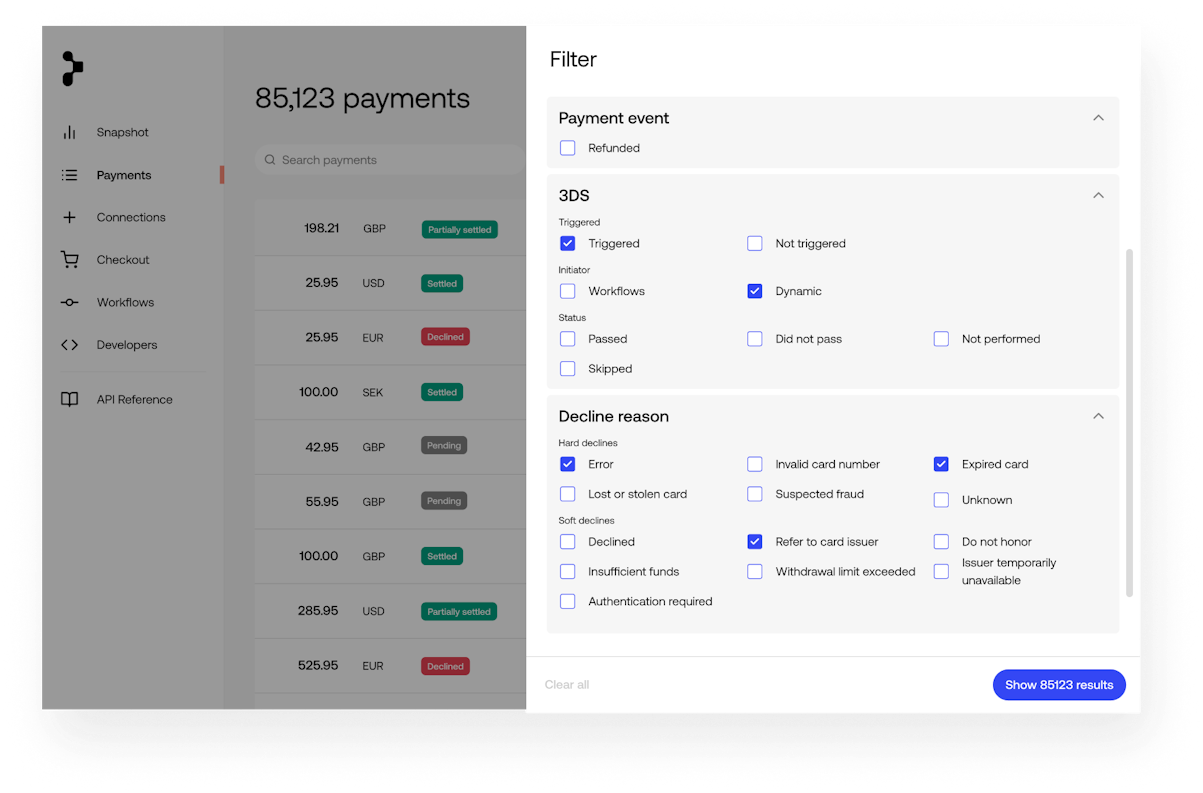Collapse the Payment event section
Image resolution: width=1203 pixels, height=793 pixels.
(x=1098, y=118)
